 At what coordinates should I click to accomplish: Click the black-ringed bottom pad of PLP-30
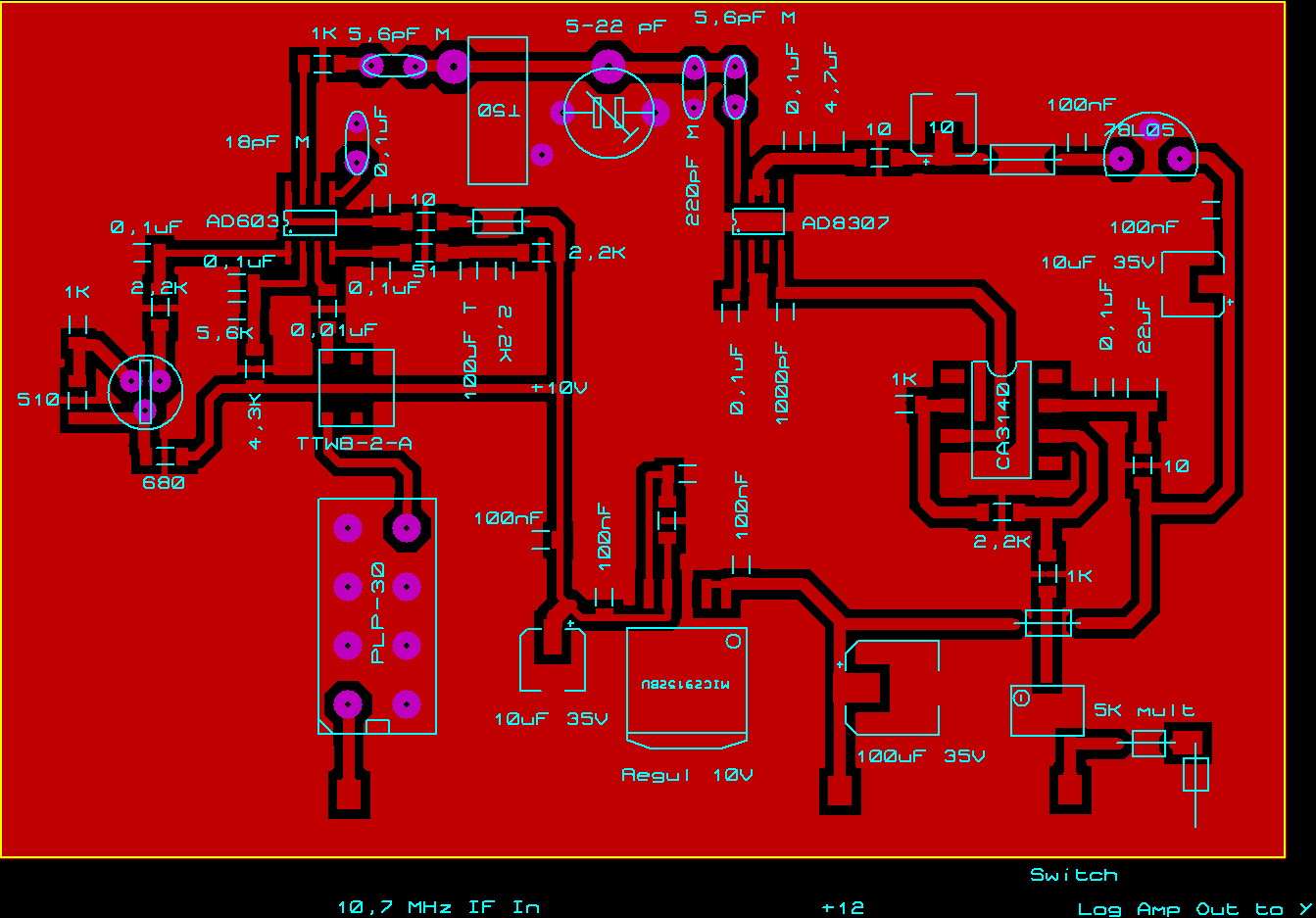[x=347, y=703]
